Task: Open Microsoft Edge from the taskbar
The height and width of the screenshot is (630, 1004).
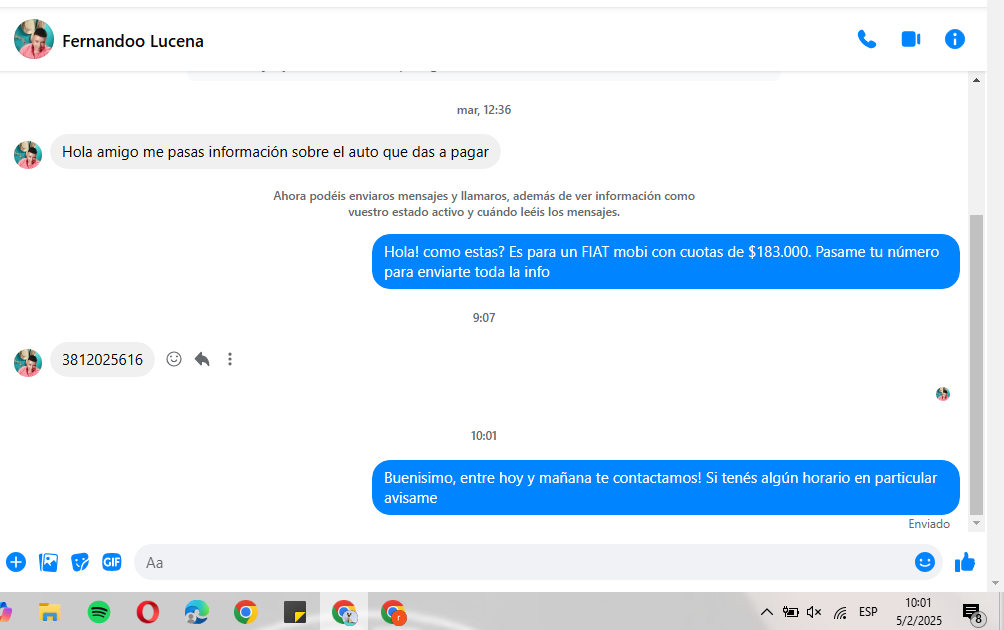Action: point(197,613)
